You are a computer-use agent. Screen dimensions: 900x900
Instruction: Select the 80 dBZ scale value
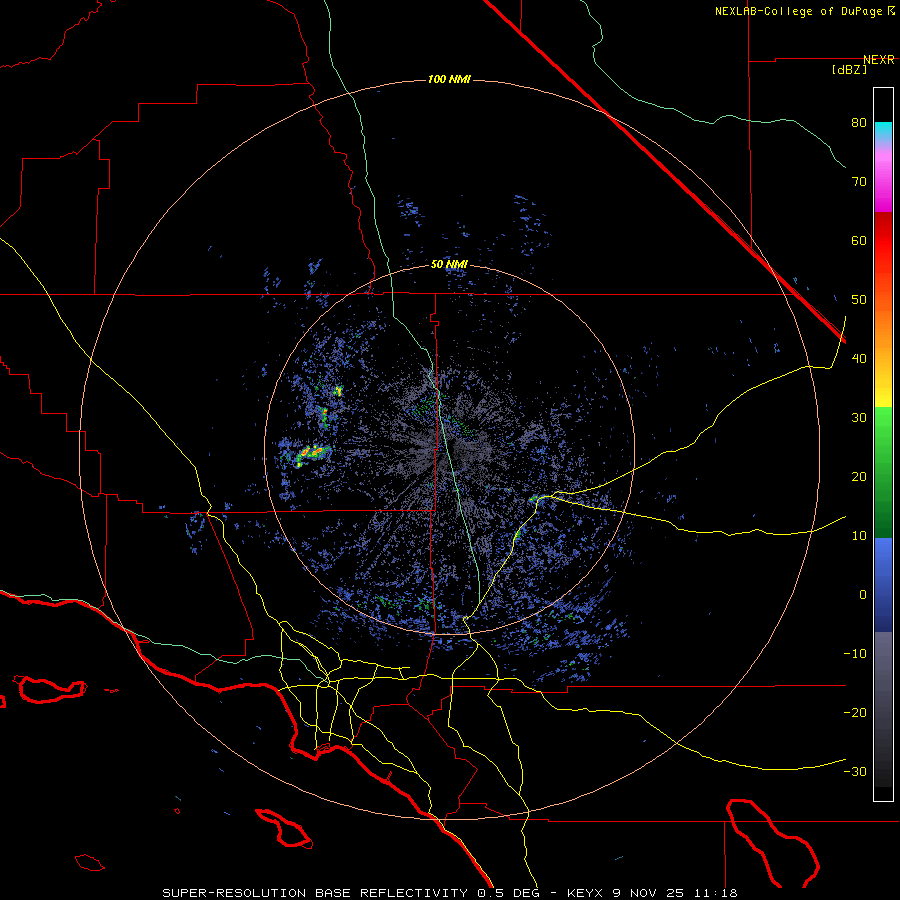click(x=859, y=123)
